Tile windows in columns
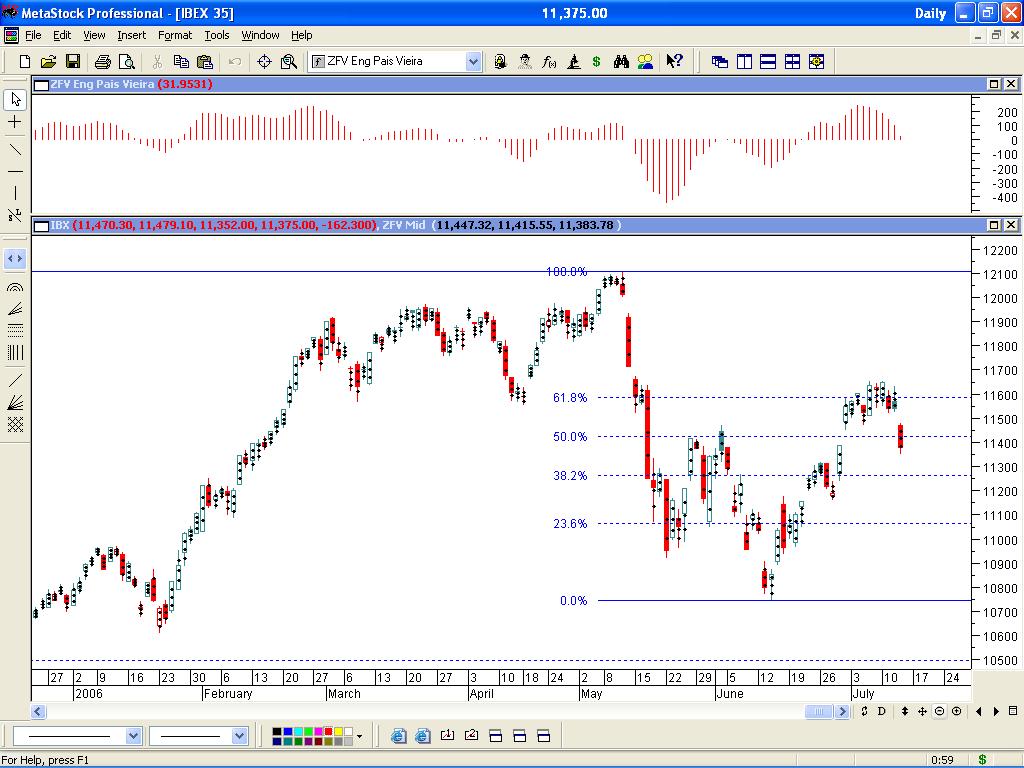Viewport: 1024px width, 768px height. pos(744,61)
